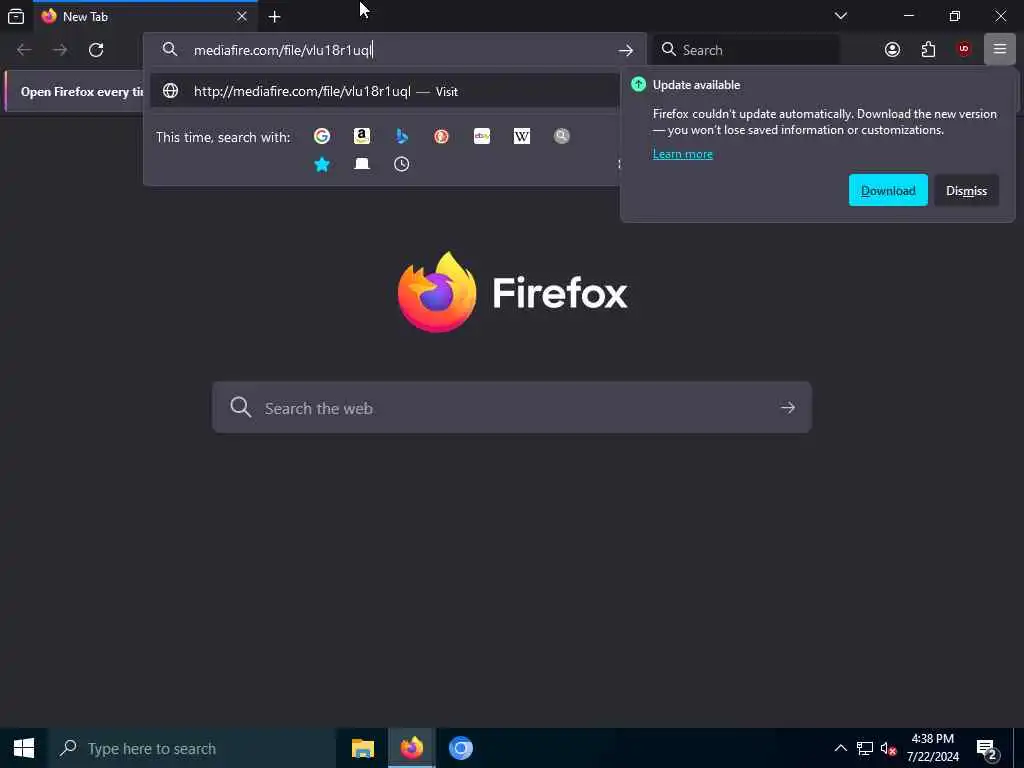Open the Firefox application menu
Viewport: 1024px width, 768px height.
click(999, 50)
